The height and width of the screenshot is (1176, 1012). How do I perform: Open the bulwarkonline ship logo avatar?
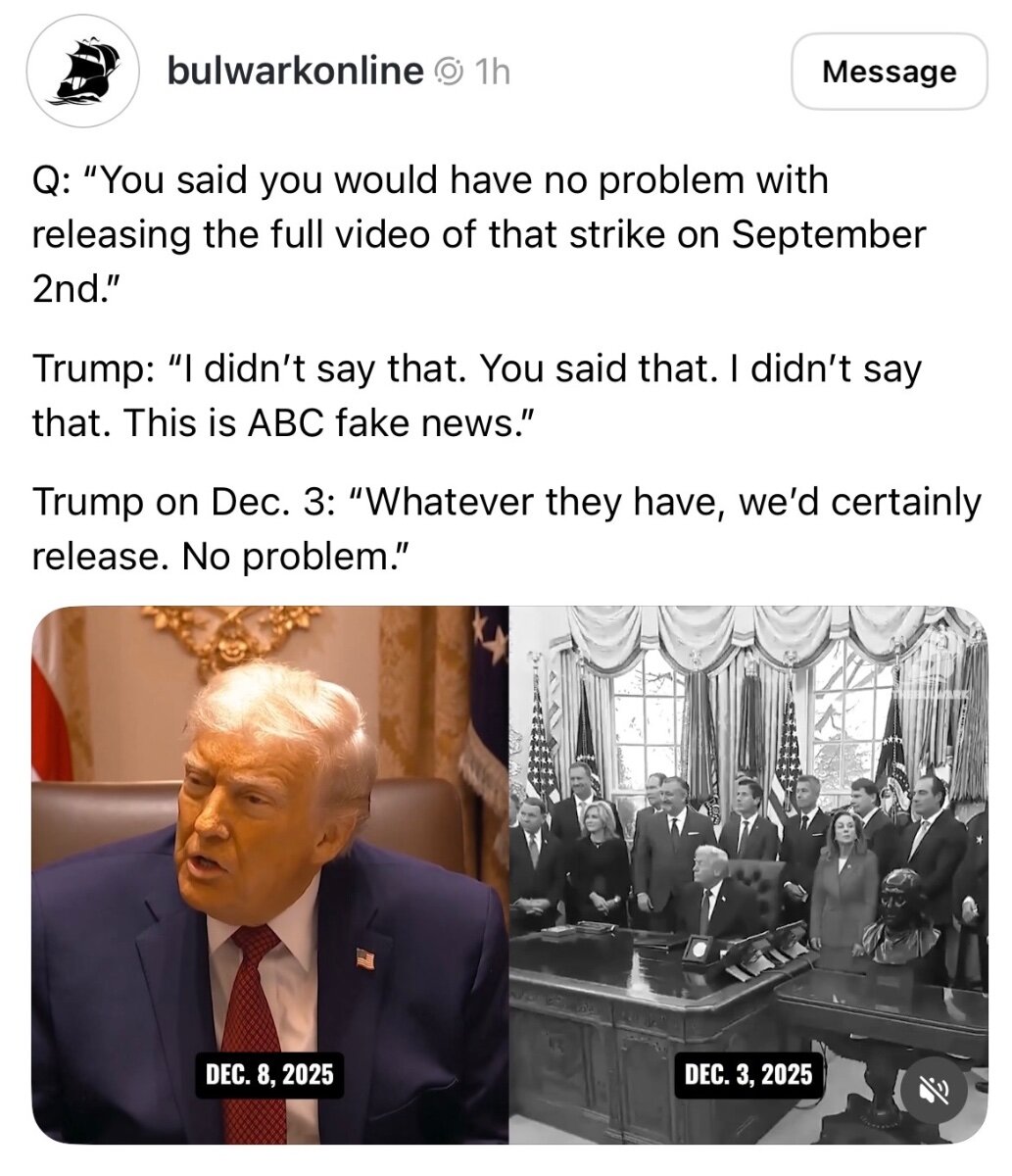pyautogui.click(x=80, y=72)
